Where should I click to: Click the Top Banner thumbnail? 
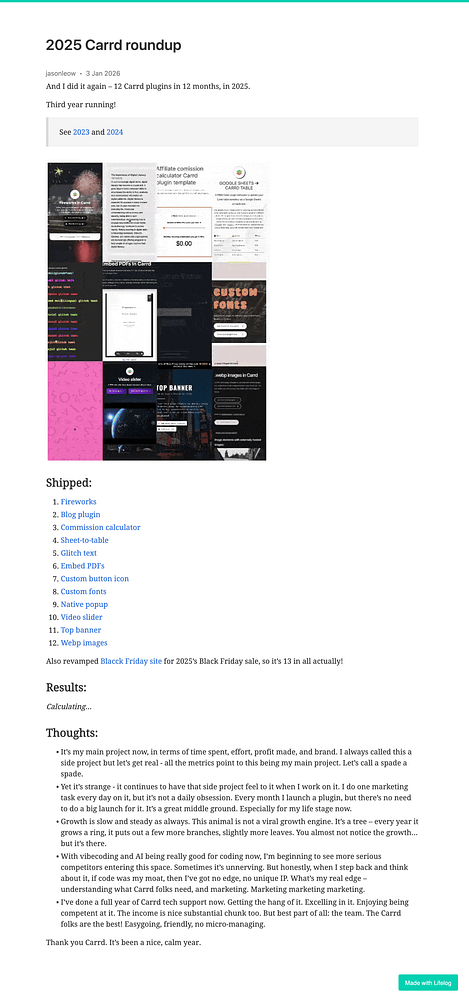tap(184, 412)
